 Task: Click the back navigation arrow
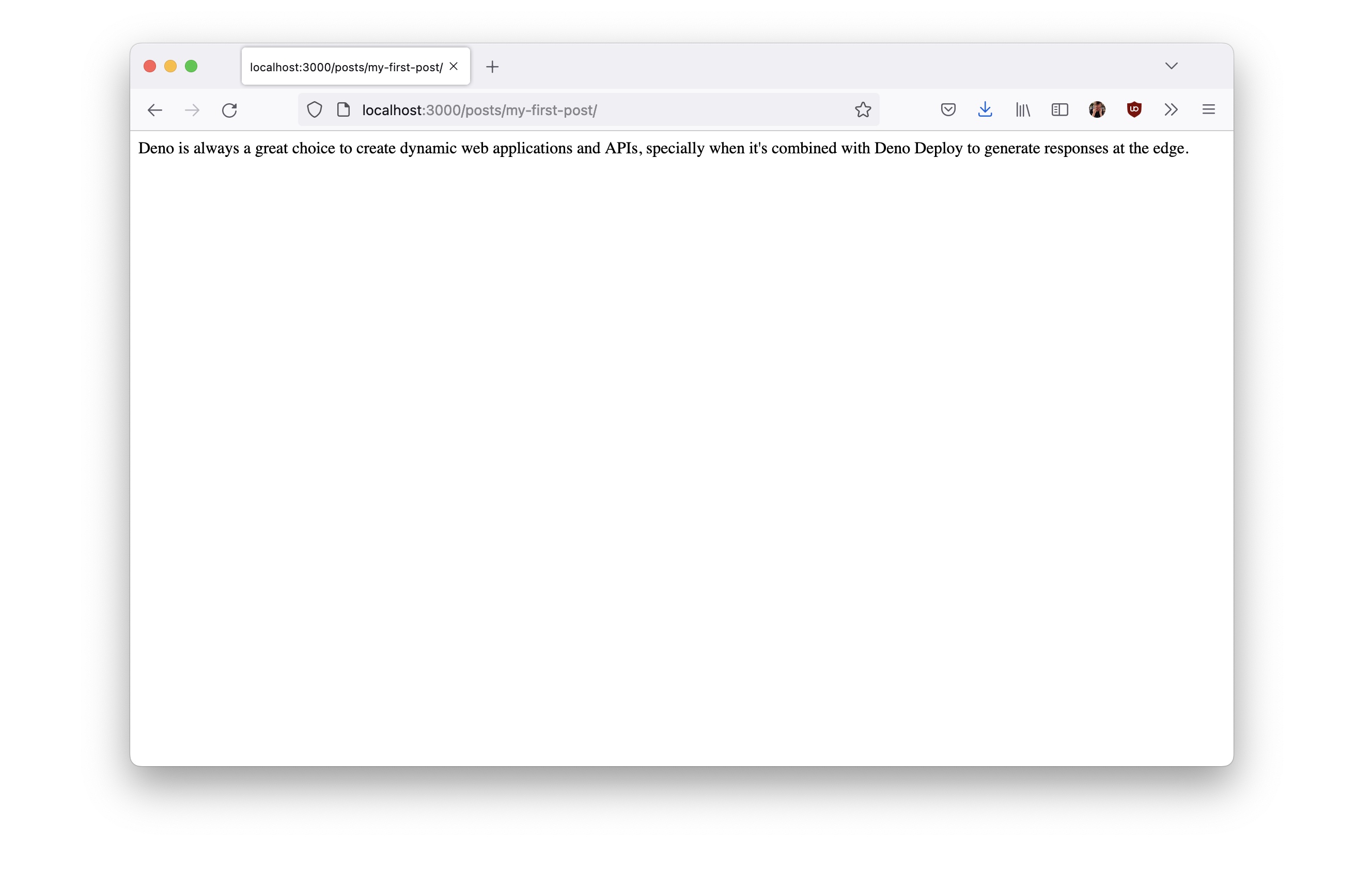tap(154, 110)
